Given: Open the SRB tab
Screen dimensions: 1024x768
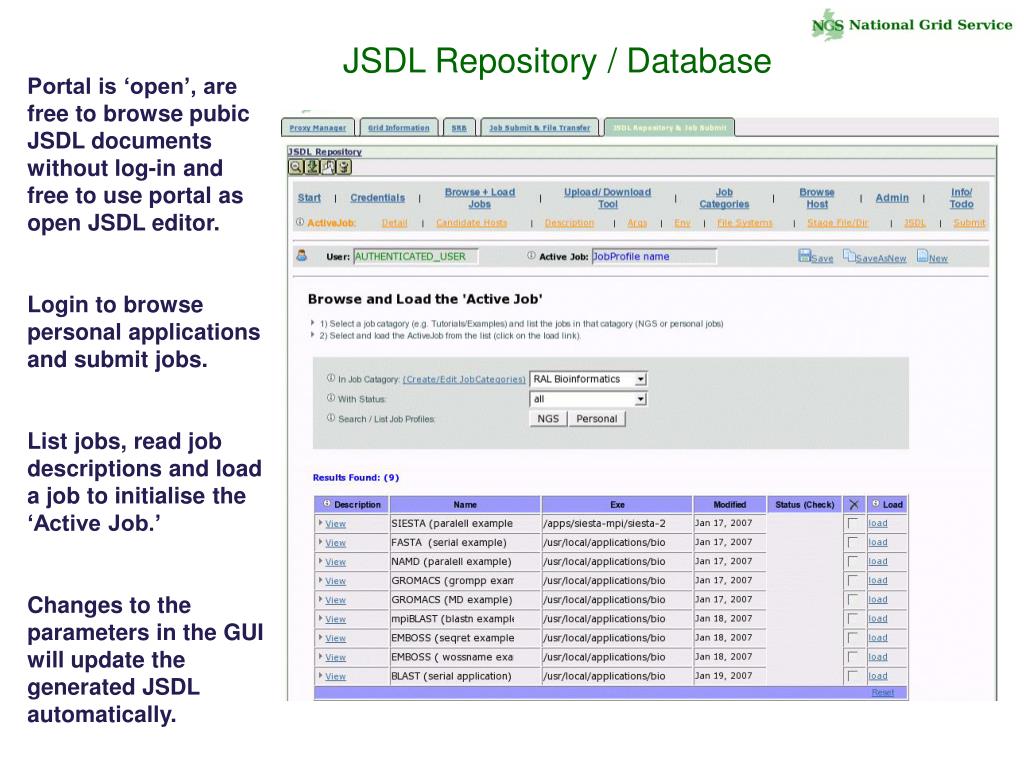Looking at the screenshot, I should tap(459, 127).
